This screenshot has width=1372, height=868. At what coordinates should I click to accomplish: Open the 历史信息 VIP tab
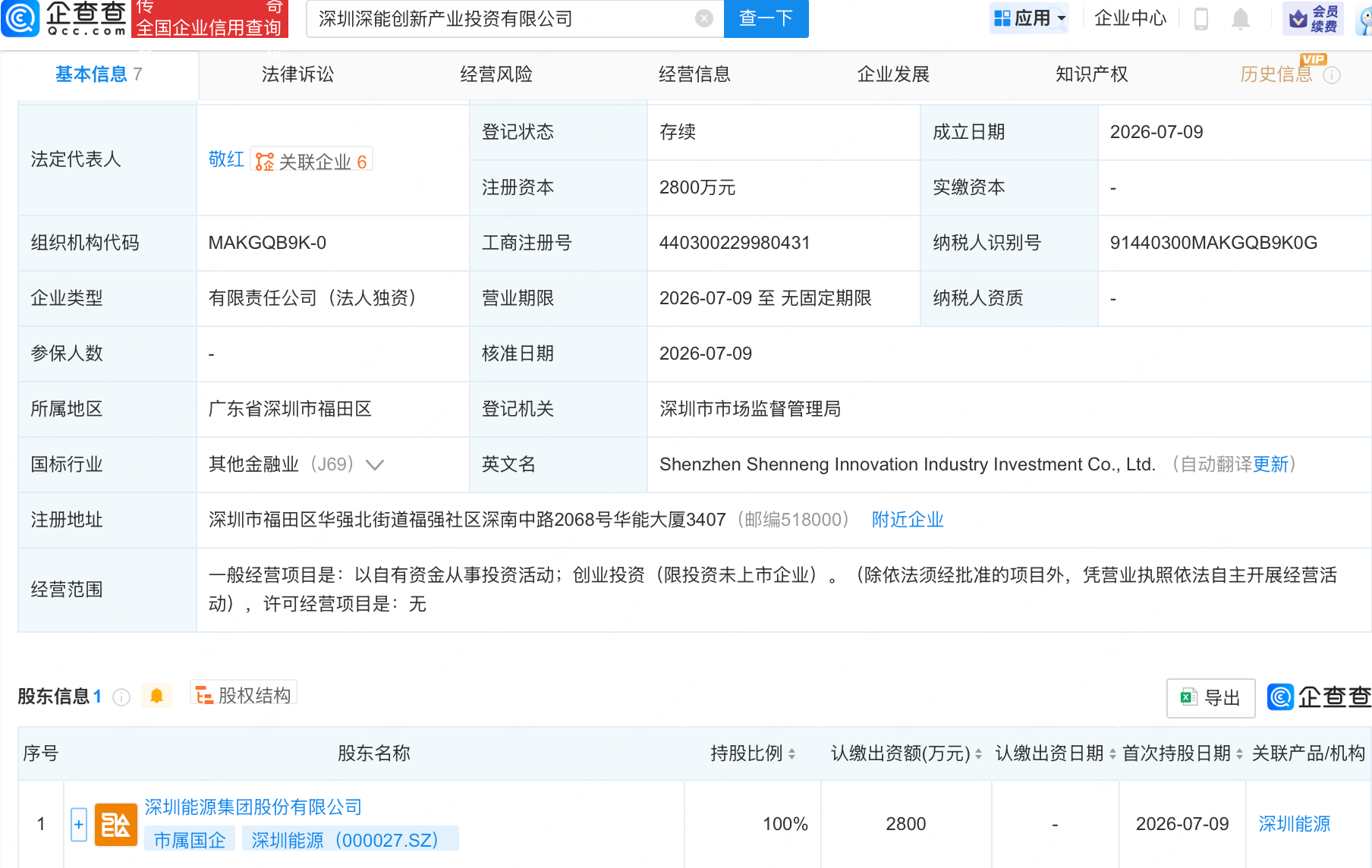1276,74
